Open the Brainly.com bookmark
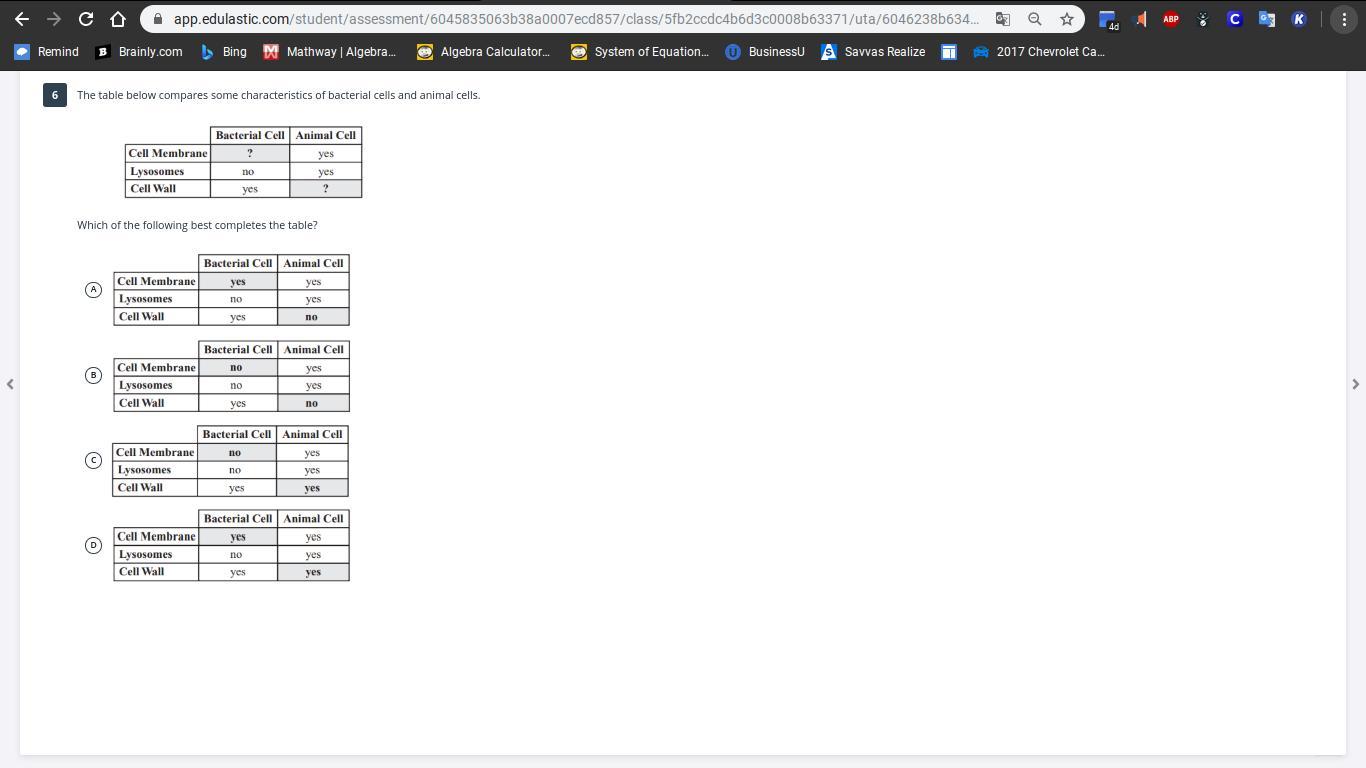The width and height of the screenshot is (1366, 768). click(139, 52)
